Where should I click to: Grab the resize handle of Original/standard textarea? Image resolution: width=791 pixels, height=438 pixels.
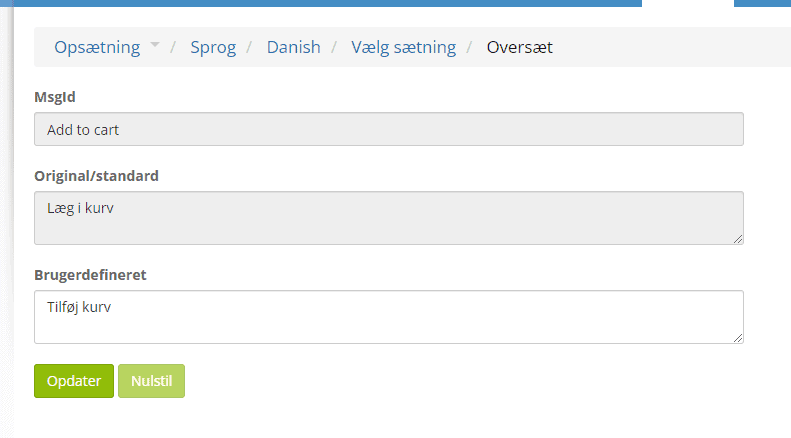[738, 239]
